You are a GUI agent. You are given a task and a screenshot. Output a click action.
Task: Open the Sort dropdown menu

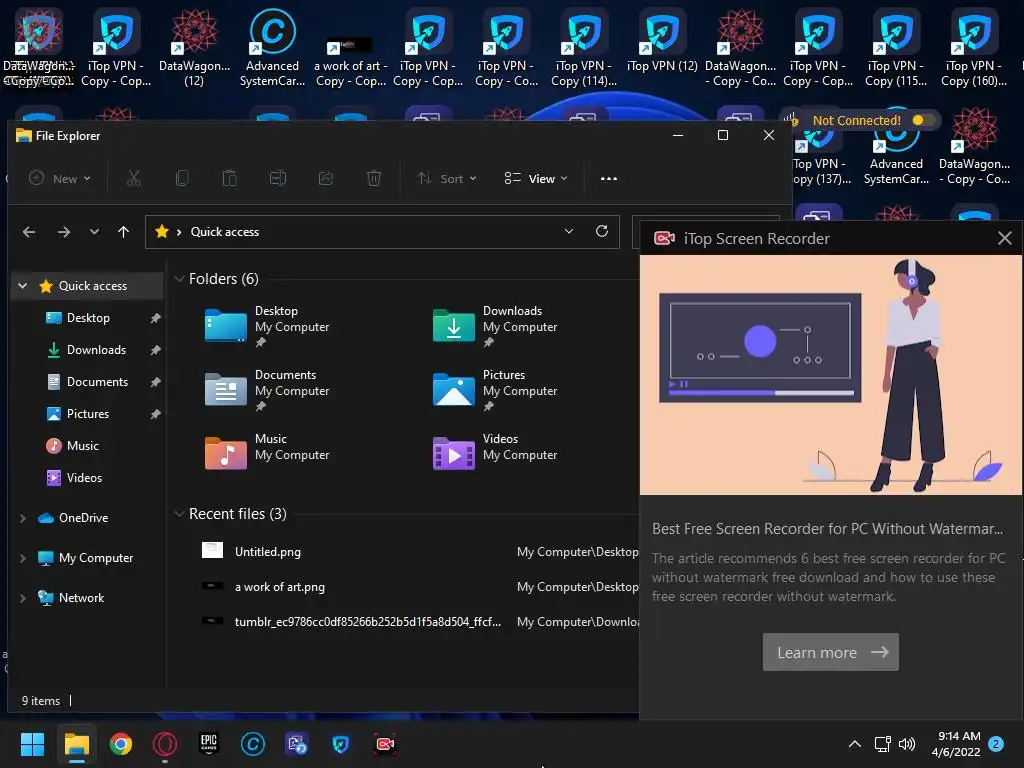tap(447, 178)
